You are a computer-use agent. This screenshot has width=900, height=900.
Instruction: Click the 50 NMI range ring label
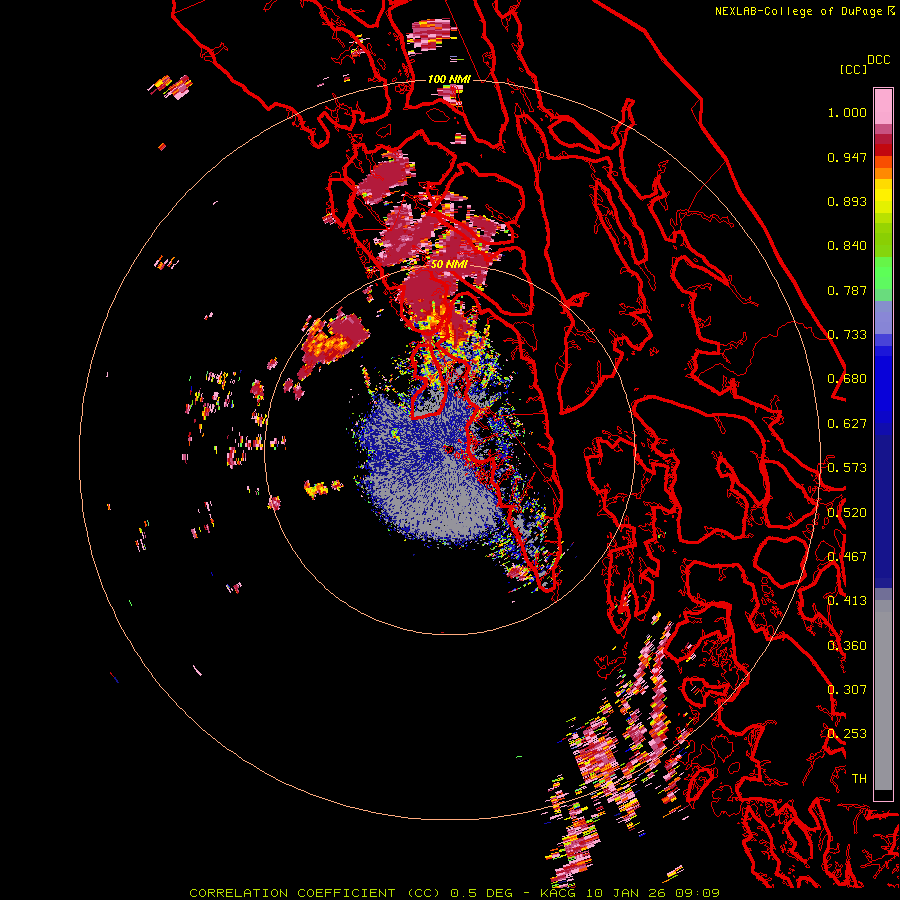[449, 264]
